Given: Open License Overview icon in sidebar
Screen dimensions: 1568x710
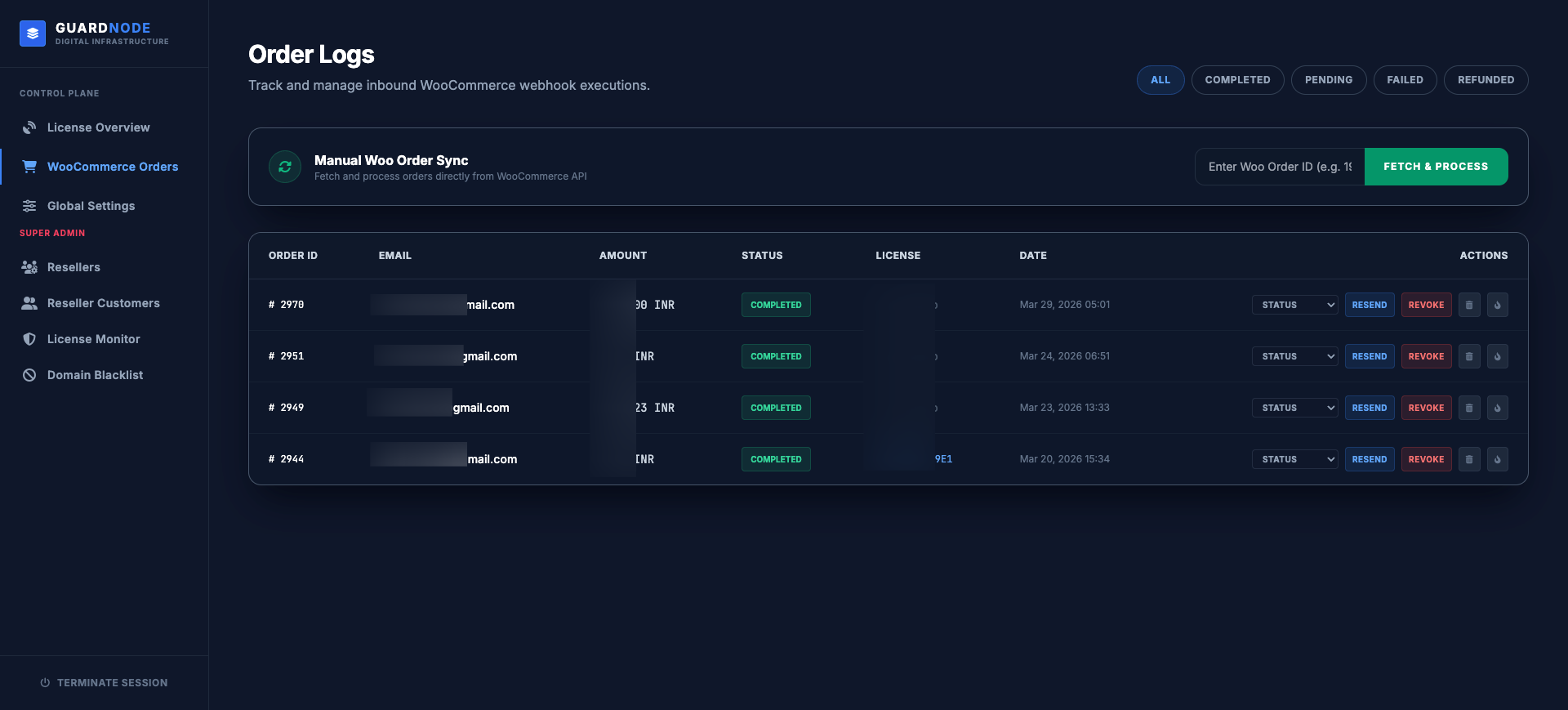Looking at the screenshot, I should (x=29, y=127).
